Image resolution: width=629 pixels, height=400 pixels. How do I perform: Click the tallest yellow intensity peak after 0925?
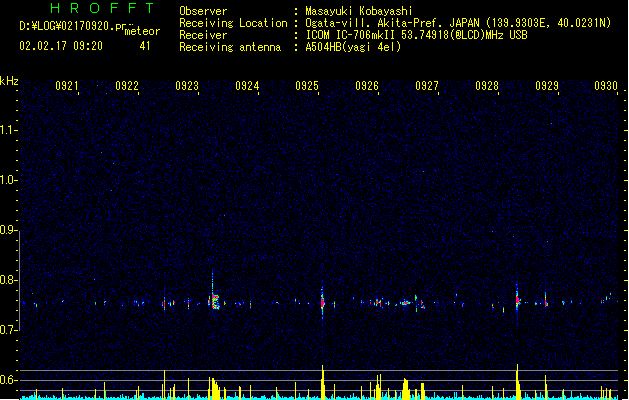click(x=323, y=381)
